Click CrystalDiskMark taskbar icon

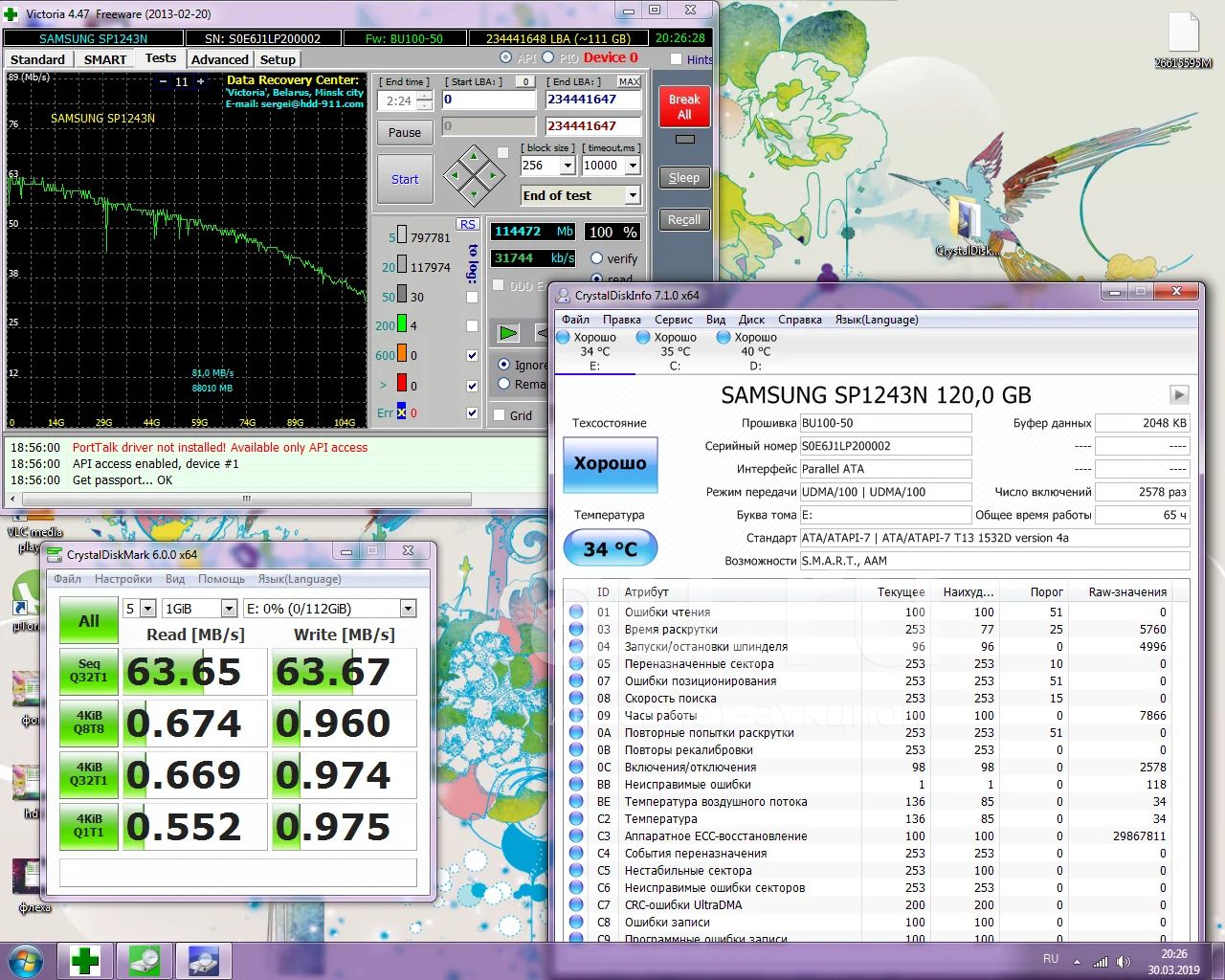[x=145, y=961]
